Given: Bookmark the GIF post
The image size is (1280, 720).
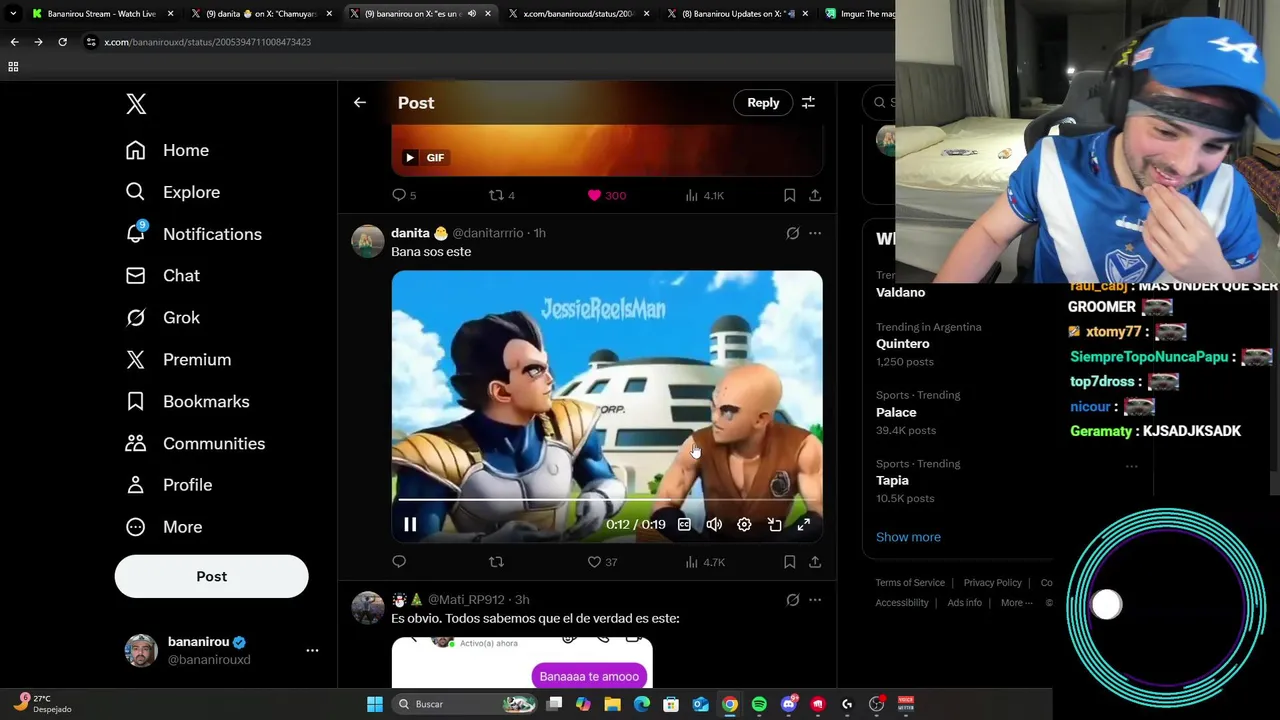Looking at the screenshot, I should click(789, 196).
